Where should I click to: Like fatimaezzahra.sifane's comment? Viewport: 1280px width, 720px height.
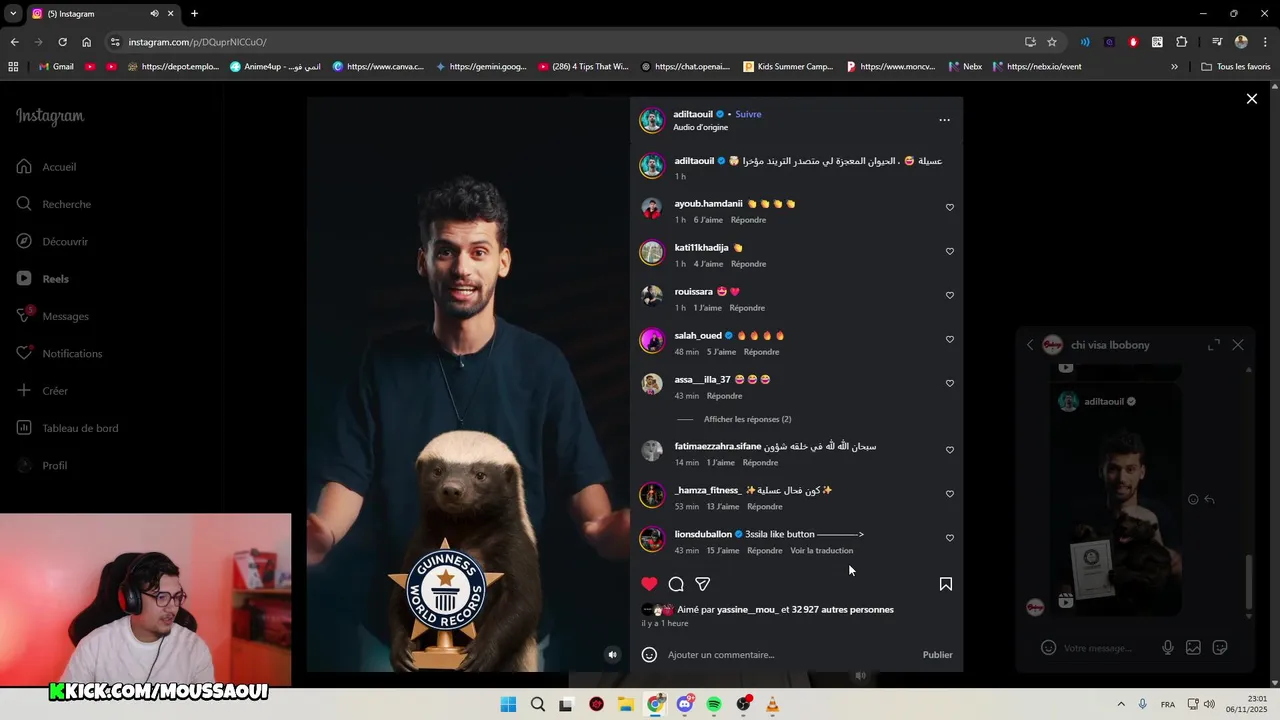pos(950,451)
